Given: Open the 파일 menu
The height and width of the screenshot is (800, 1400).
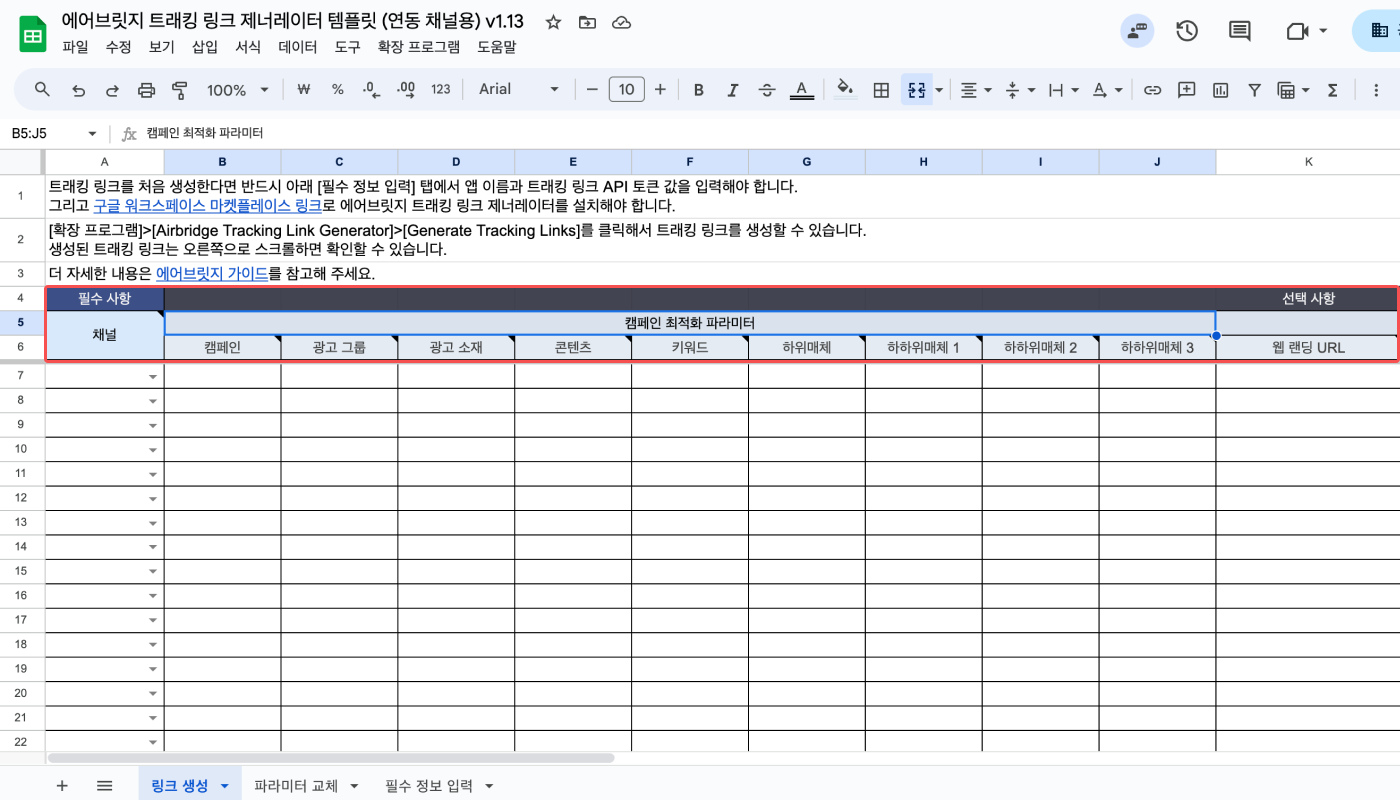Looking at the screenshot, I should [75, 47].
